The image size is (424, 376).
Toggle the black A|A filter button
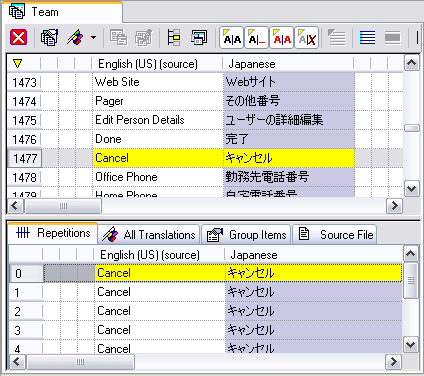[x=232, y=38]
